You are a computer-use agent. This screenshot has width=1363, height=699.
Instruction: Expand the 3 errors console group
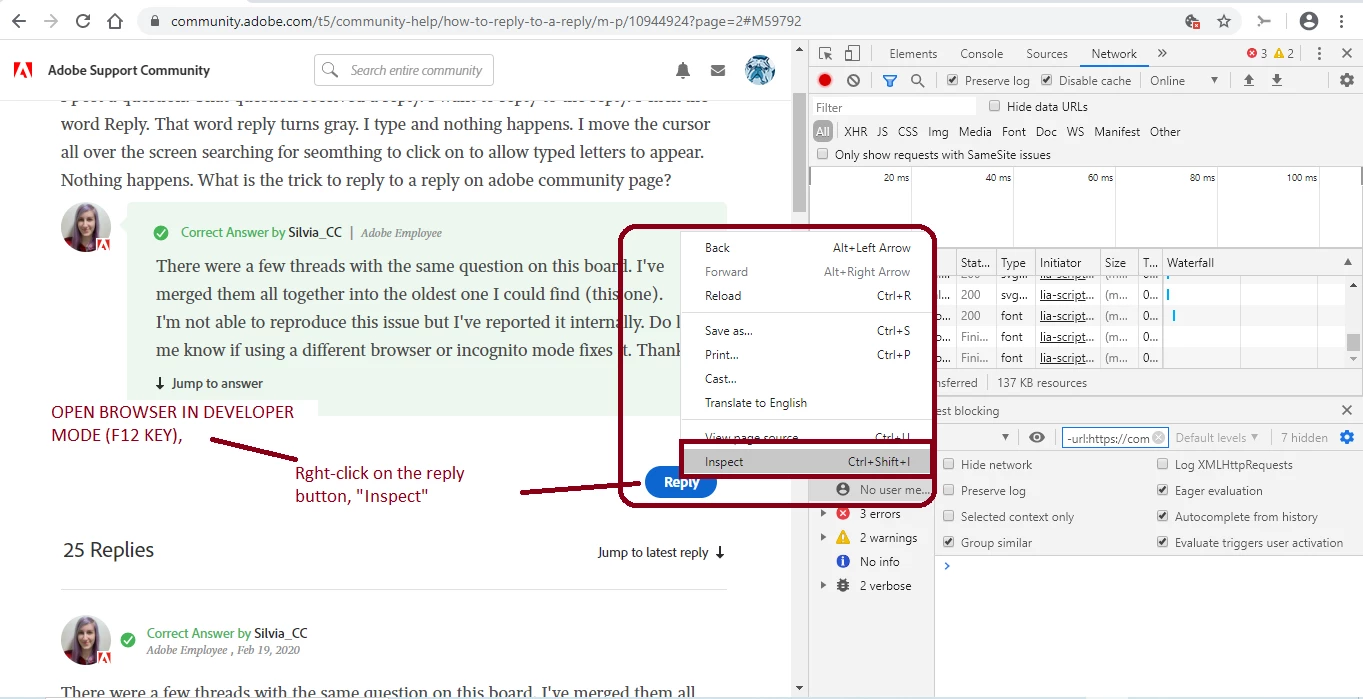pos(824,514)
